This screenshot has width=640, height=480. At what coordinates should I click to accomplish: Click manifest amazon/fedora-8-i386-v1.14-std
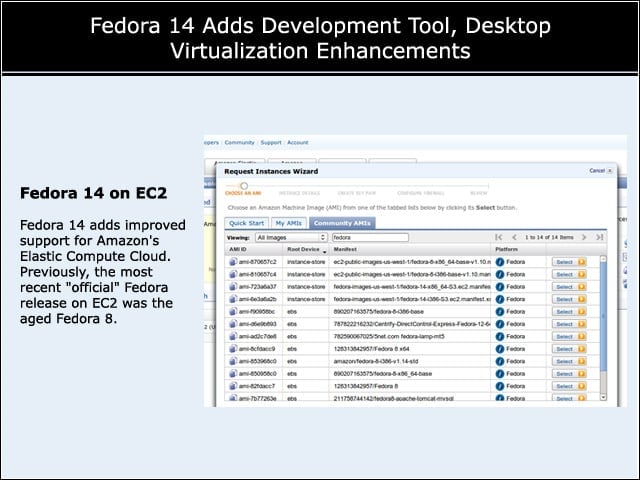pyautogui.click(x=376, y=361)
